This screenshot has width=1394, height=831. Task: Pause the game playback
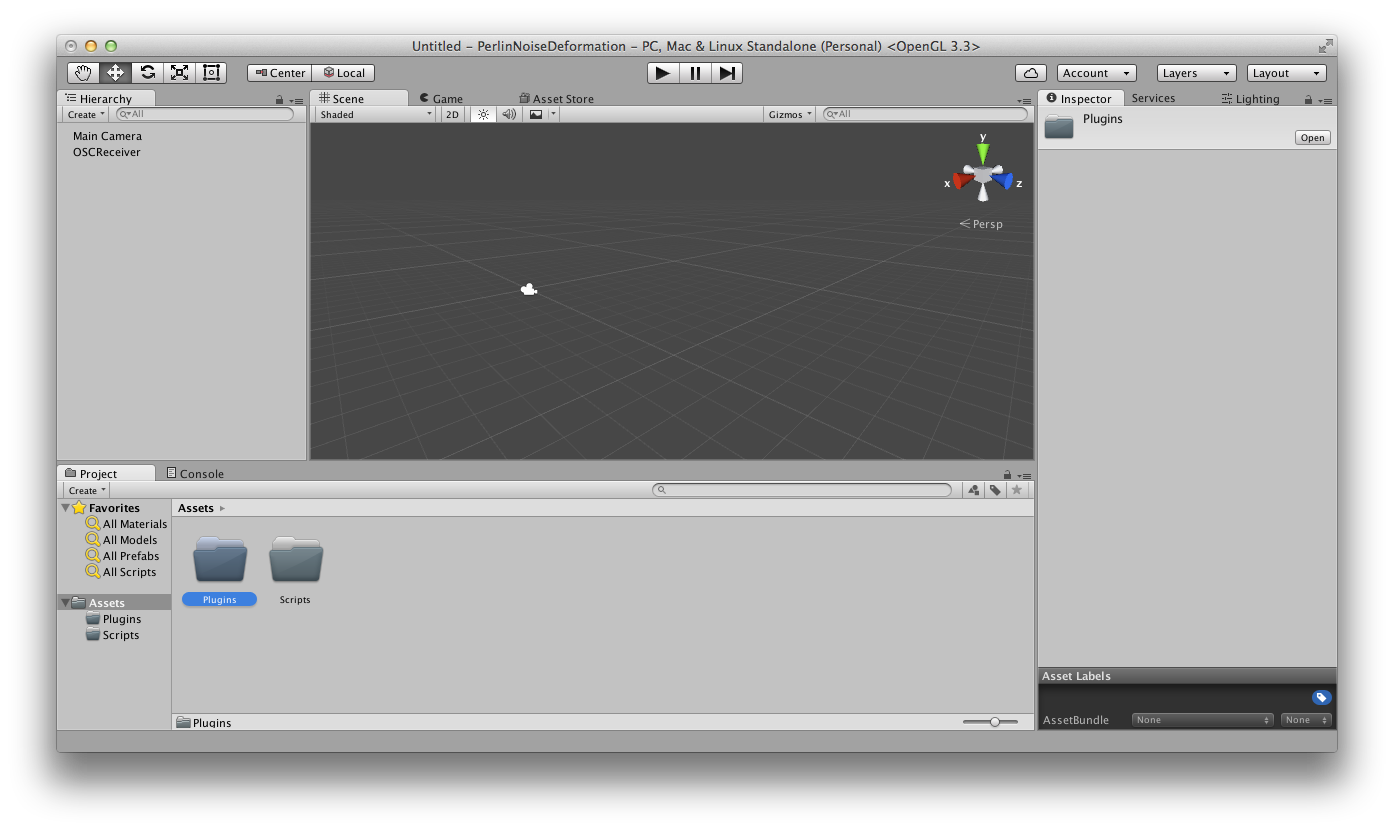pos(695,73)
